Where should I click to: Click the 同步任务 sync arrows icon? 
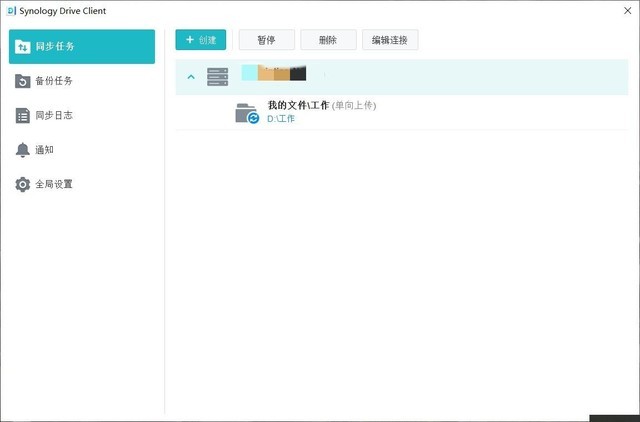tap(22, 47)
